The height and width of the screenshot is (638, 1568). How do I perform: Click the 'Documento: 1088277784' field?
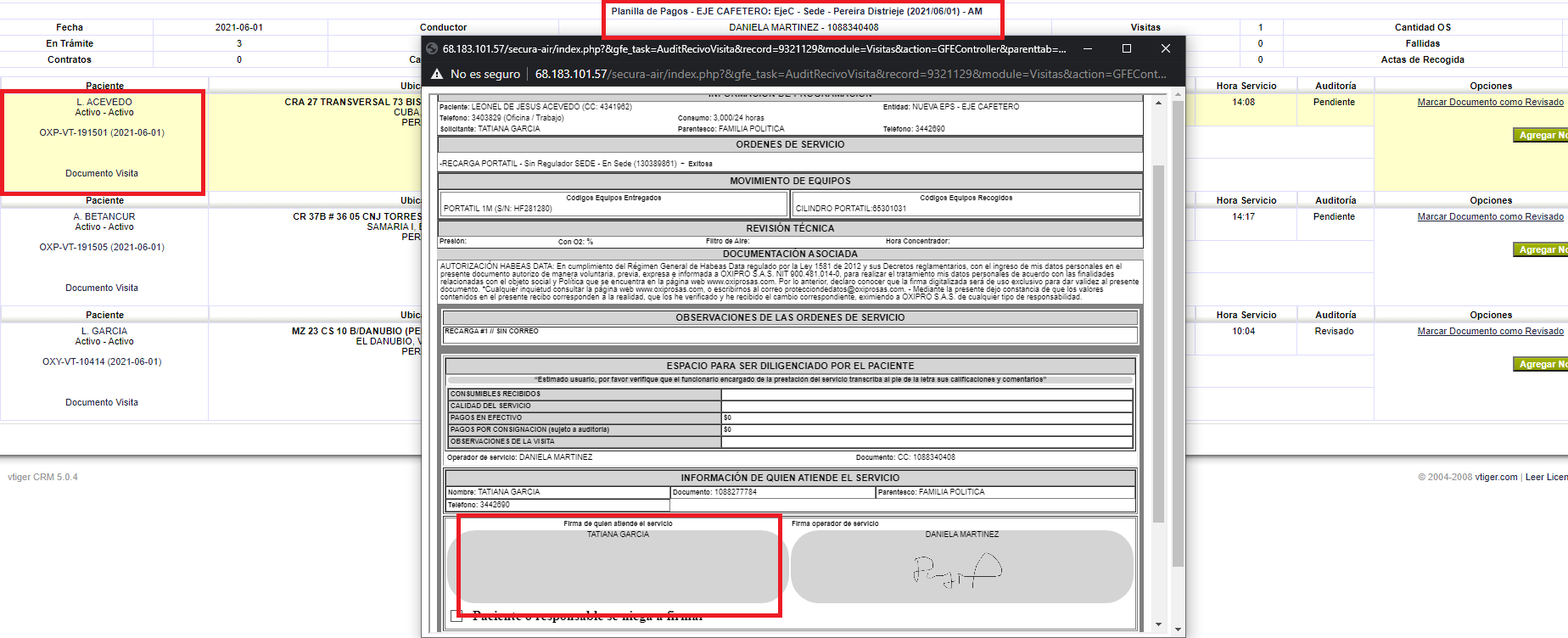click(773, 492)
